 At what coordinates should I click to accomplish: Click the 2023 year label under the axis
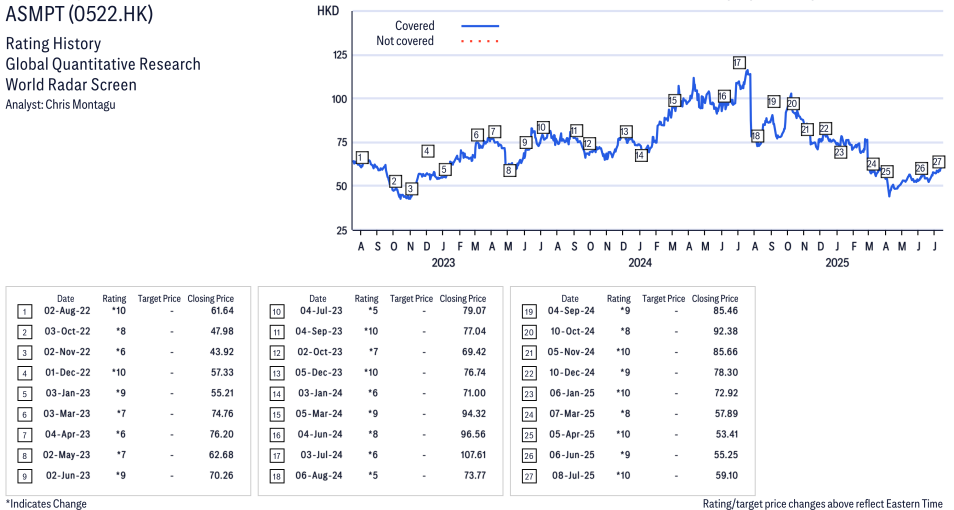(443, 262)
